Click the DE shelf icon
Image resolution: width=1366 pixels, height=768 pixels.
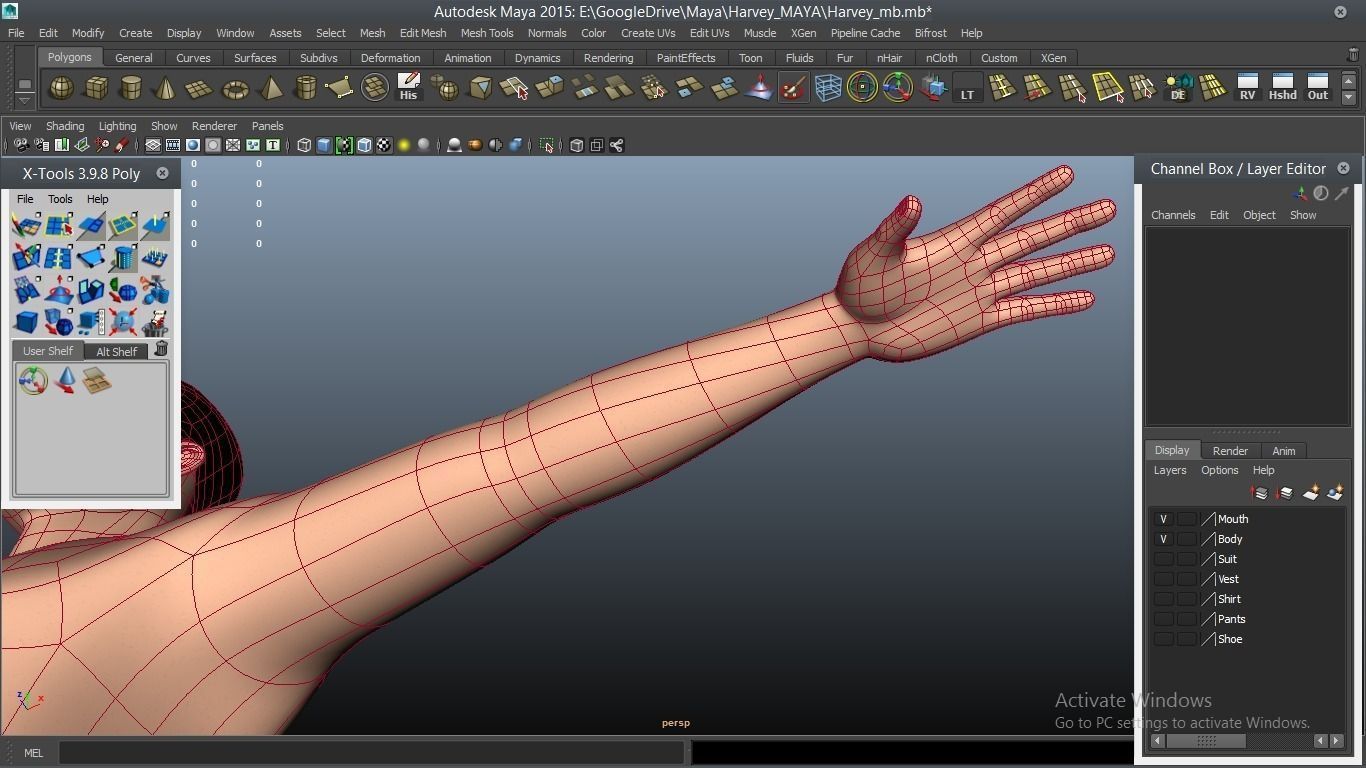point(1178,88)
